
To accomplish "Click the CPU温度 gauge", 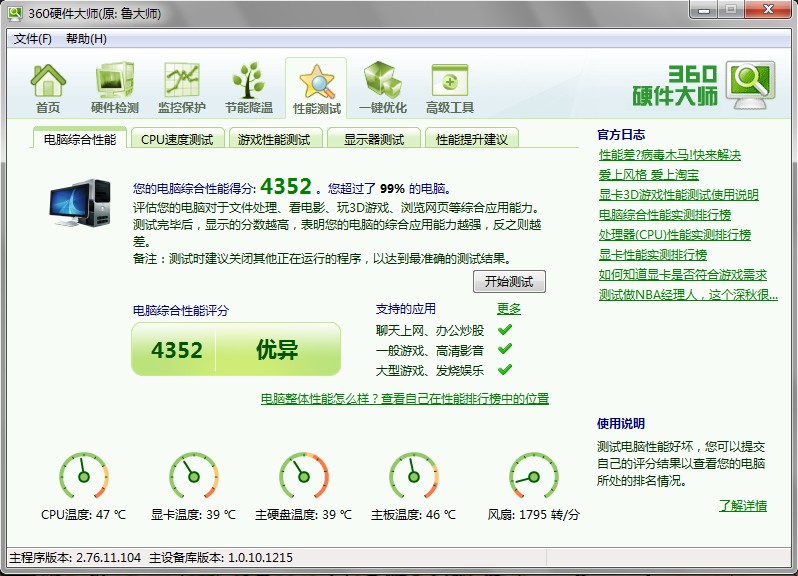I will pyautogui.click(x=84, y=476).
